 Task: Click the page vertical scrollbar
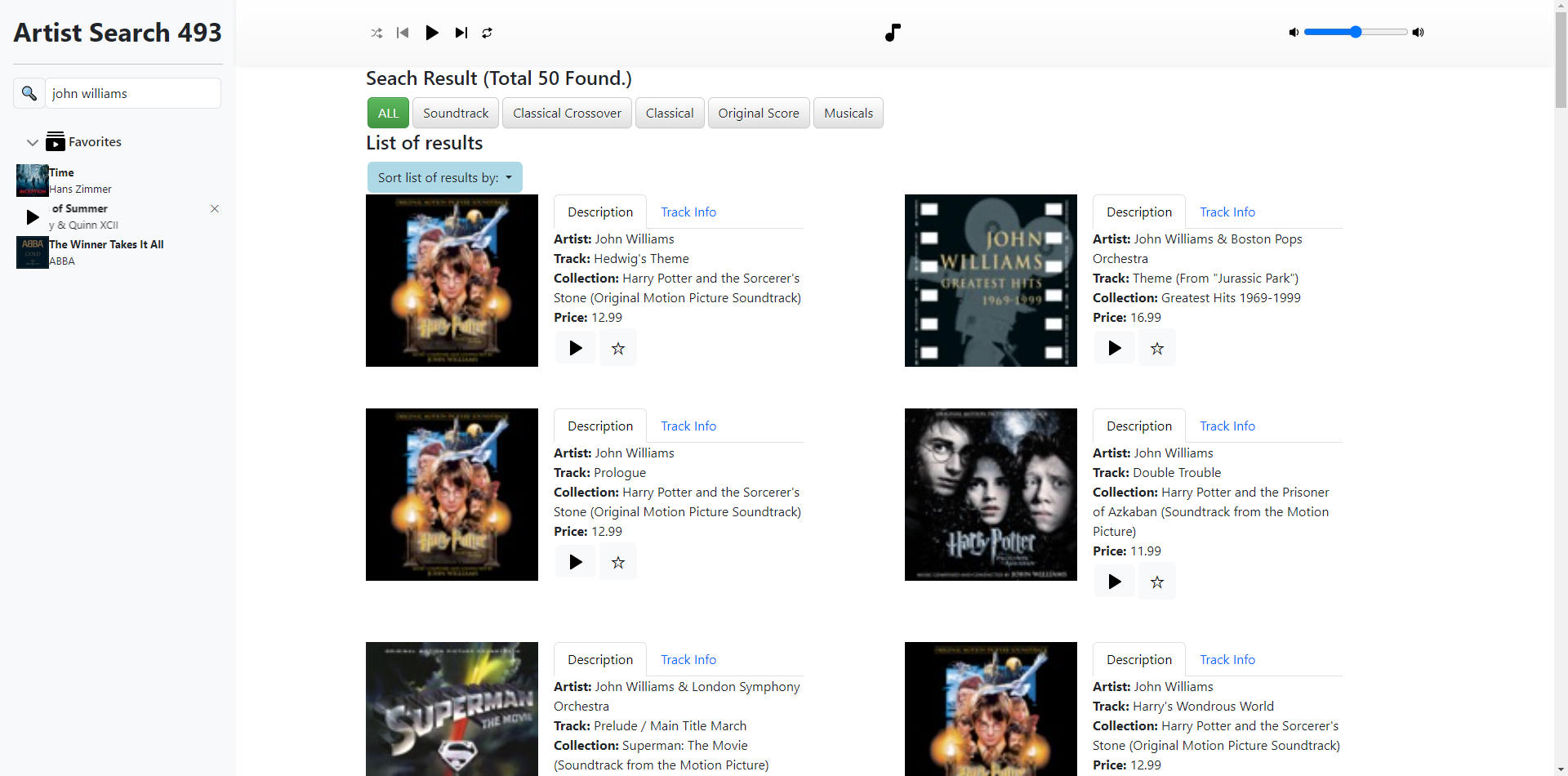click(1561, 59)
